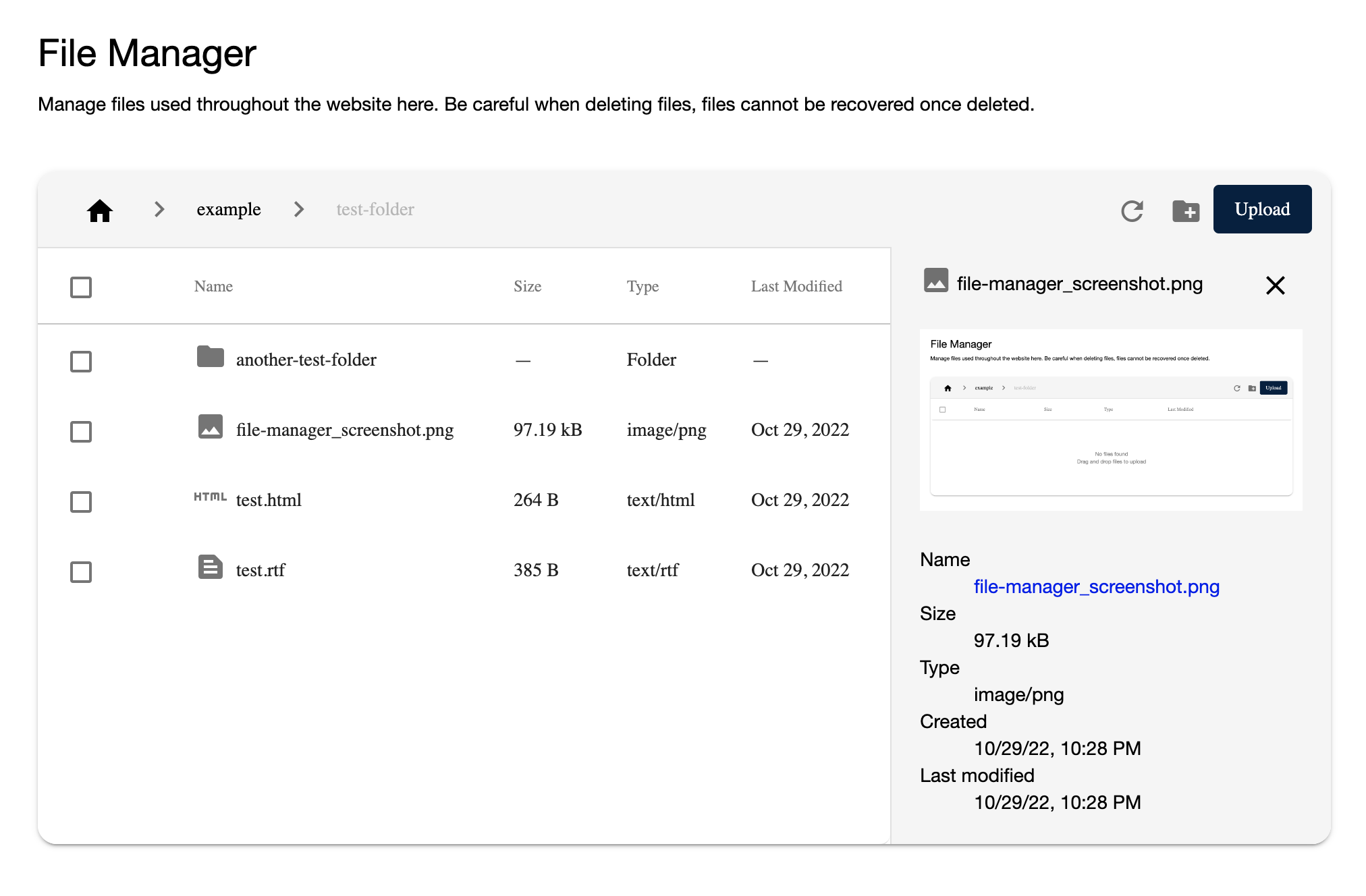The height and width of the screenshot is (896, 1366).
Task: Click the Last modified date value in details
Action: (x=1058, y=802)
